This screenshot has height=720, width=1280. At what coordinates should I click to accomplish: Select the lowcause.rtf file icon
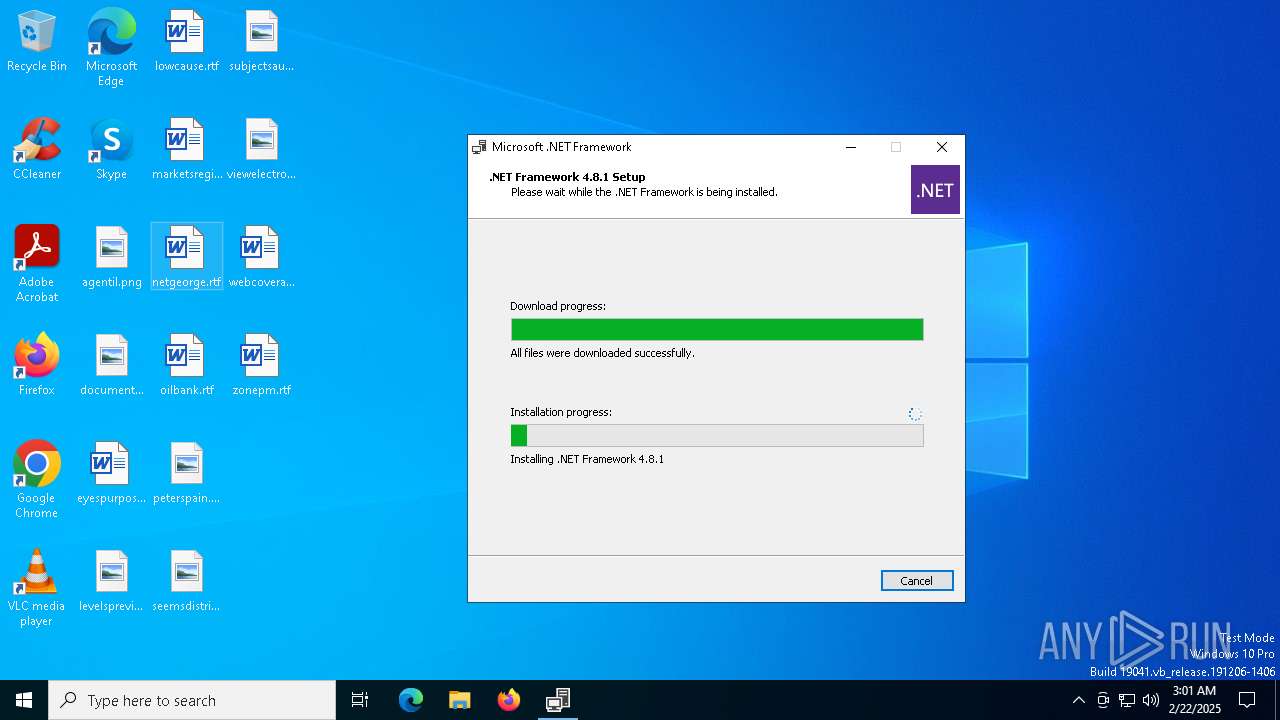(x=186, y=42)
